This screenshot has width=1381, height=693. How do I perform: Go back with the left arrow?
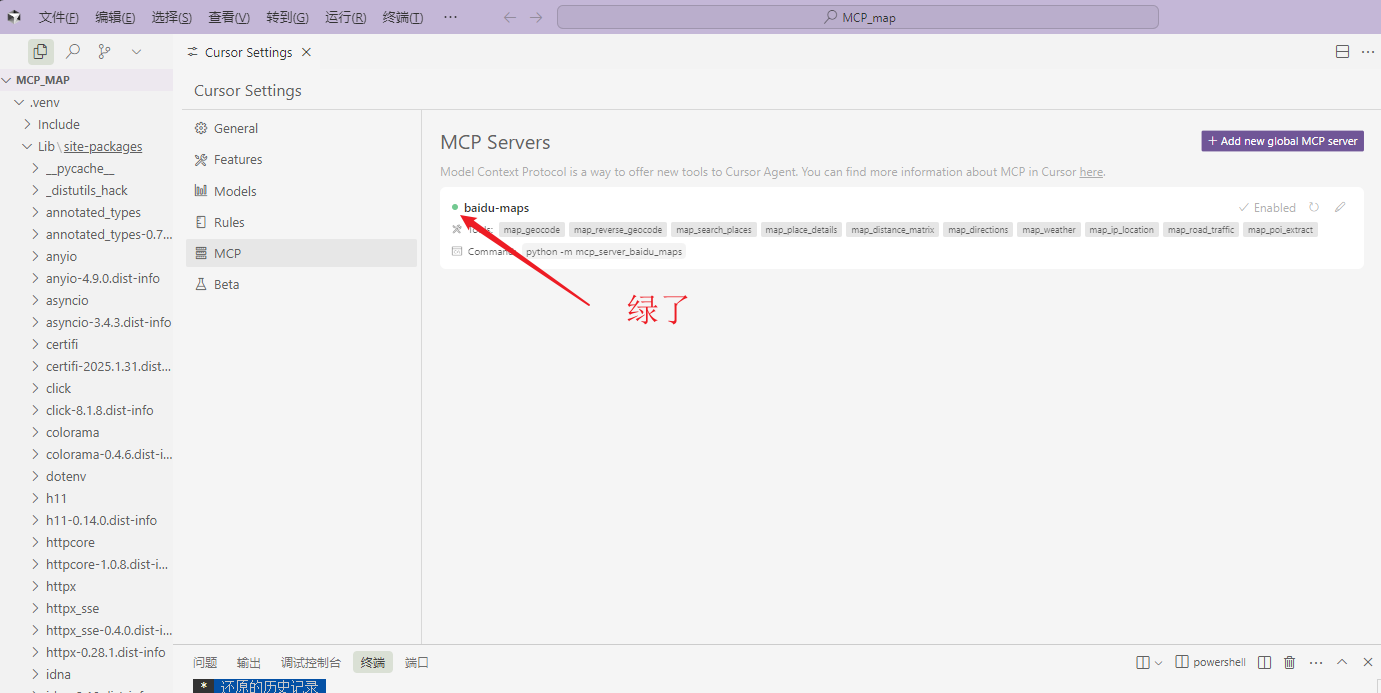point(510,17)
